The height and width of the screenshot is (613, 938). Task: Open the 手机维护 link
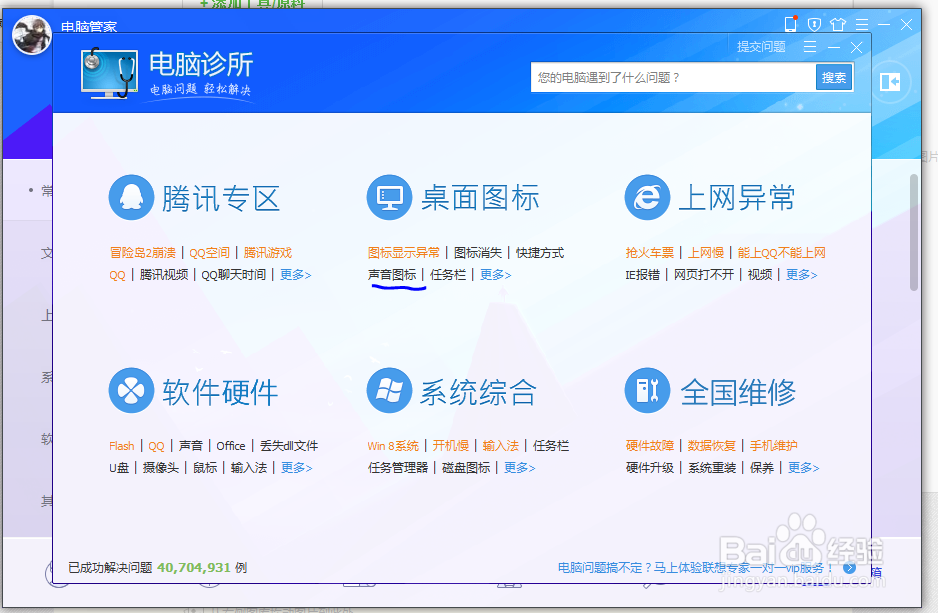773,446
